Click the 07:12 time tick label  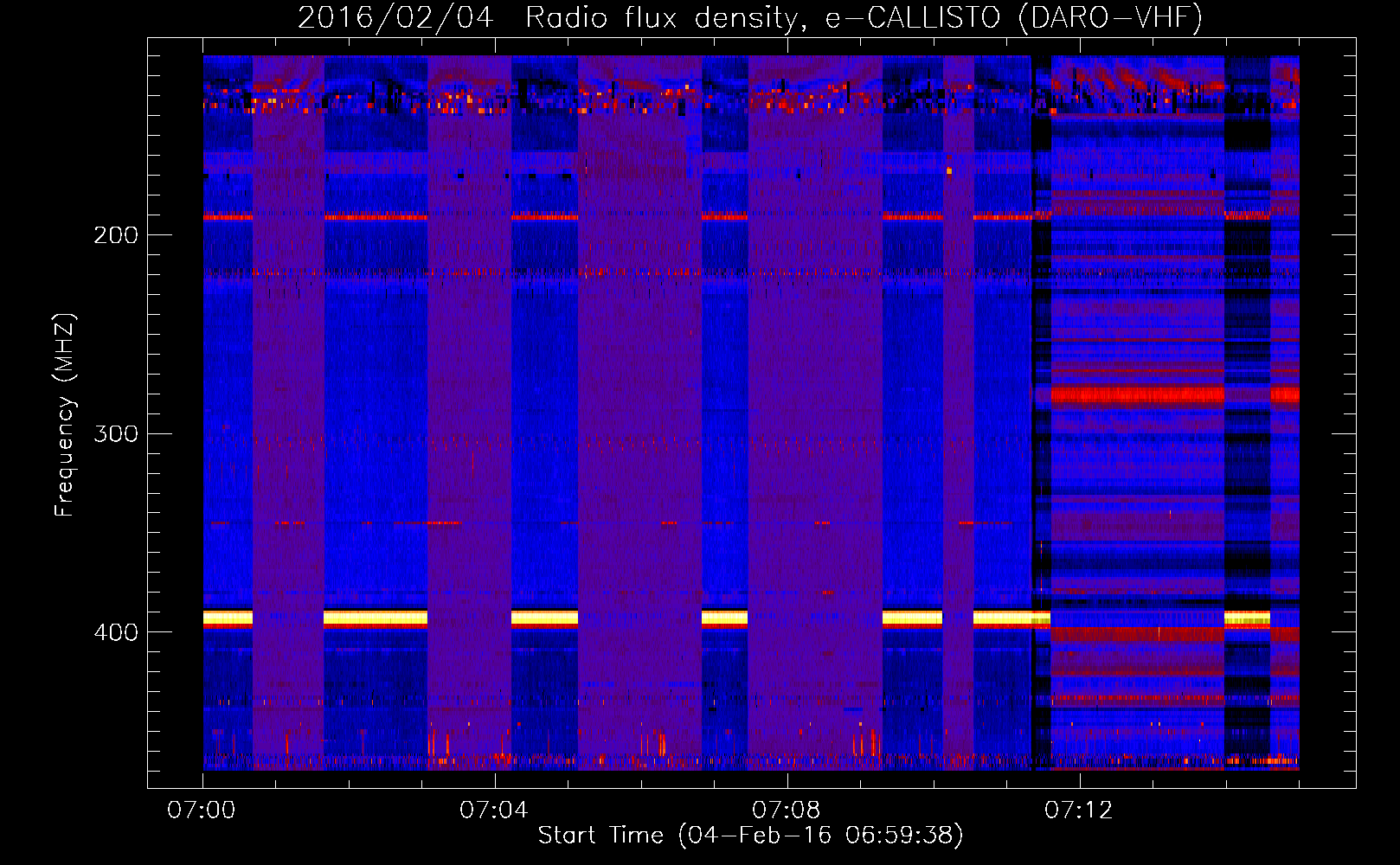click(x=1078, y=811)
